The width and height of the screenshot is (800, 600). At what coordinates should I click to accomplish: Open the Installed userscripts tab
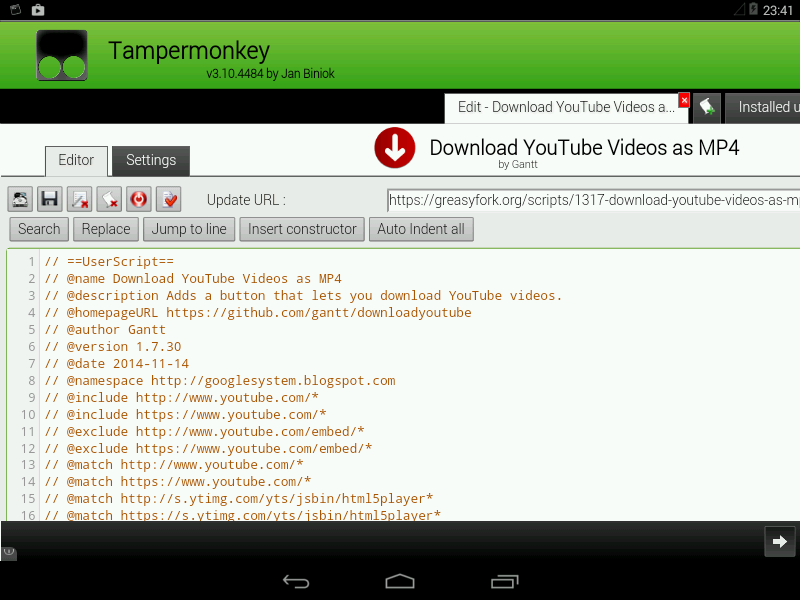pyautogui.click(x=763, y=108)
